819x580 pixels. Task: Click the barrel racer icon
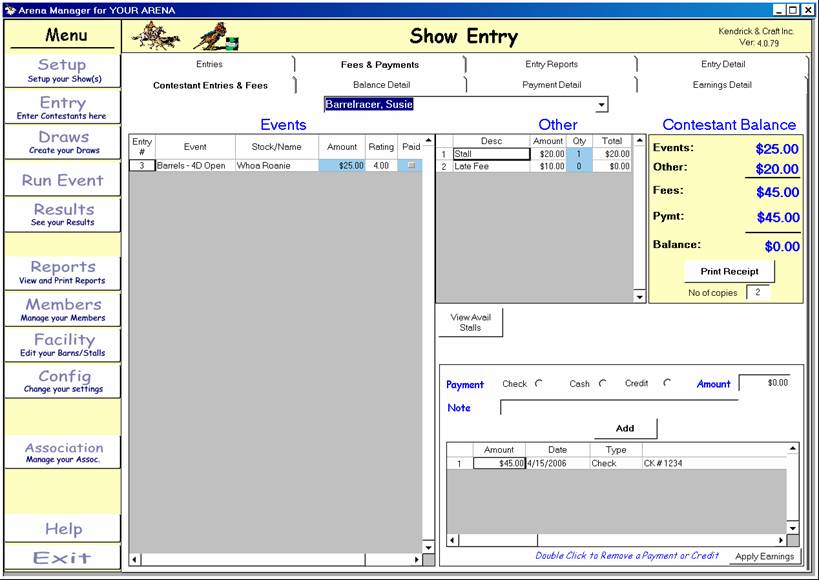pyautogui.click(x=216, y=37)
